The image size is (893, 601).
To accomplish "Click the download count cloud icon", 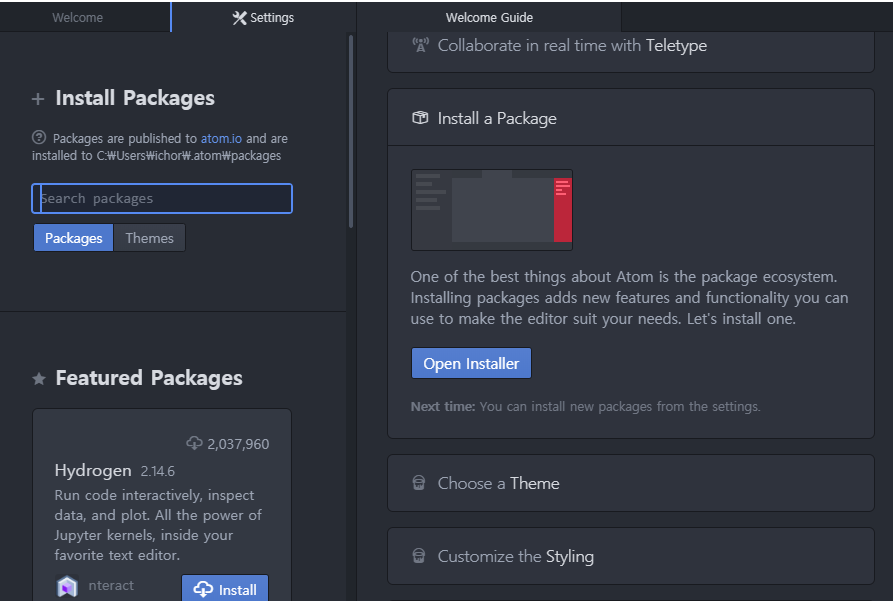I will point(194,443).
